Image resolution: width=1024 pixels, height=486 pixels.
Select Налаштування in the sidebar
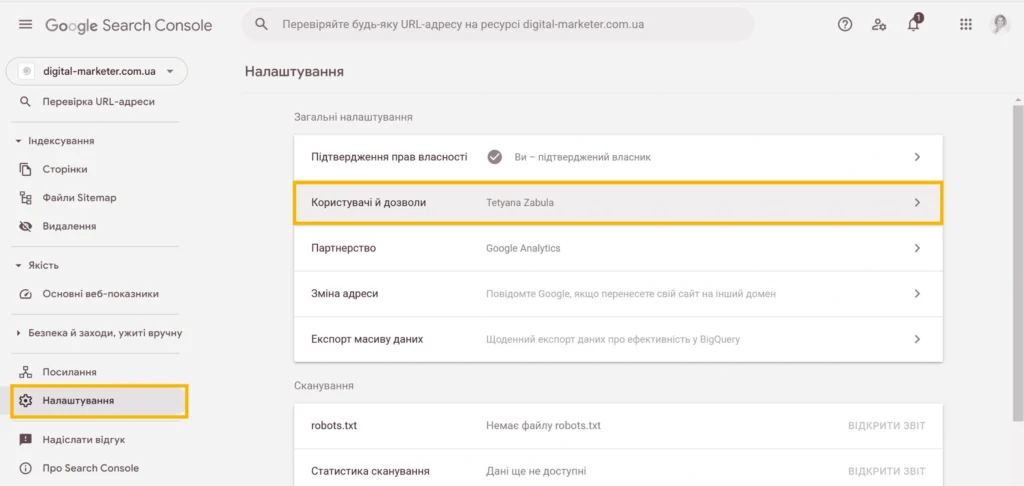[99, 400]
